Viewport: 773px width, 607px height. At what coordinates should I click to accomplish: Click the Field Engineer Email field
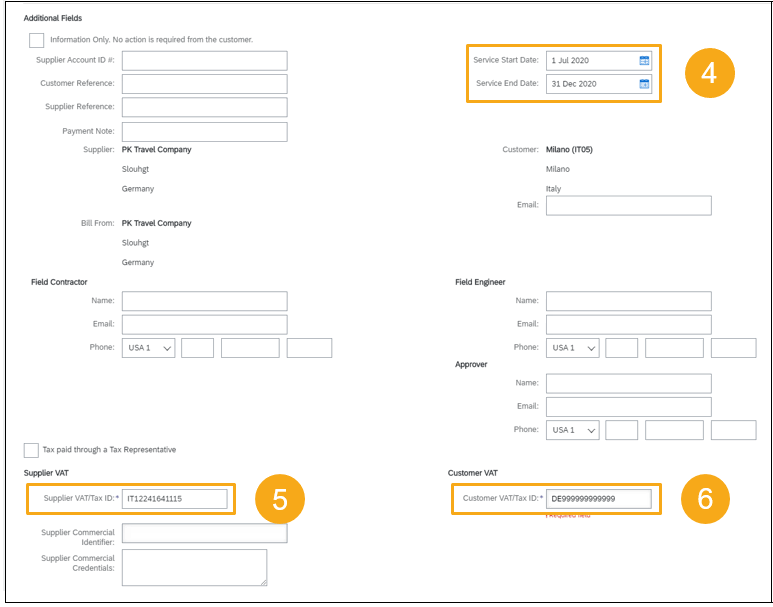[629, 324]
